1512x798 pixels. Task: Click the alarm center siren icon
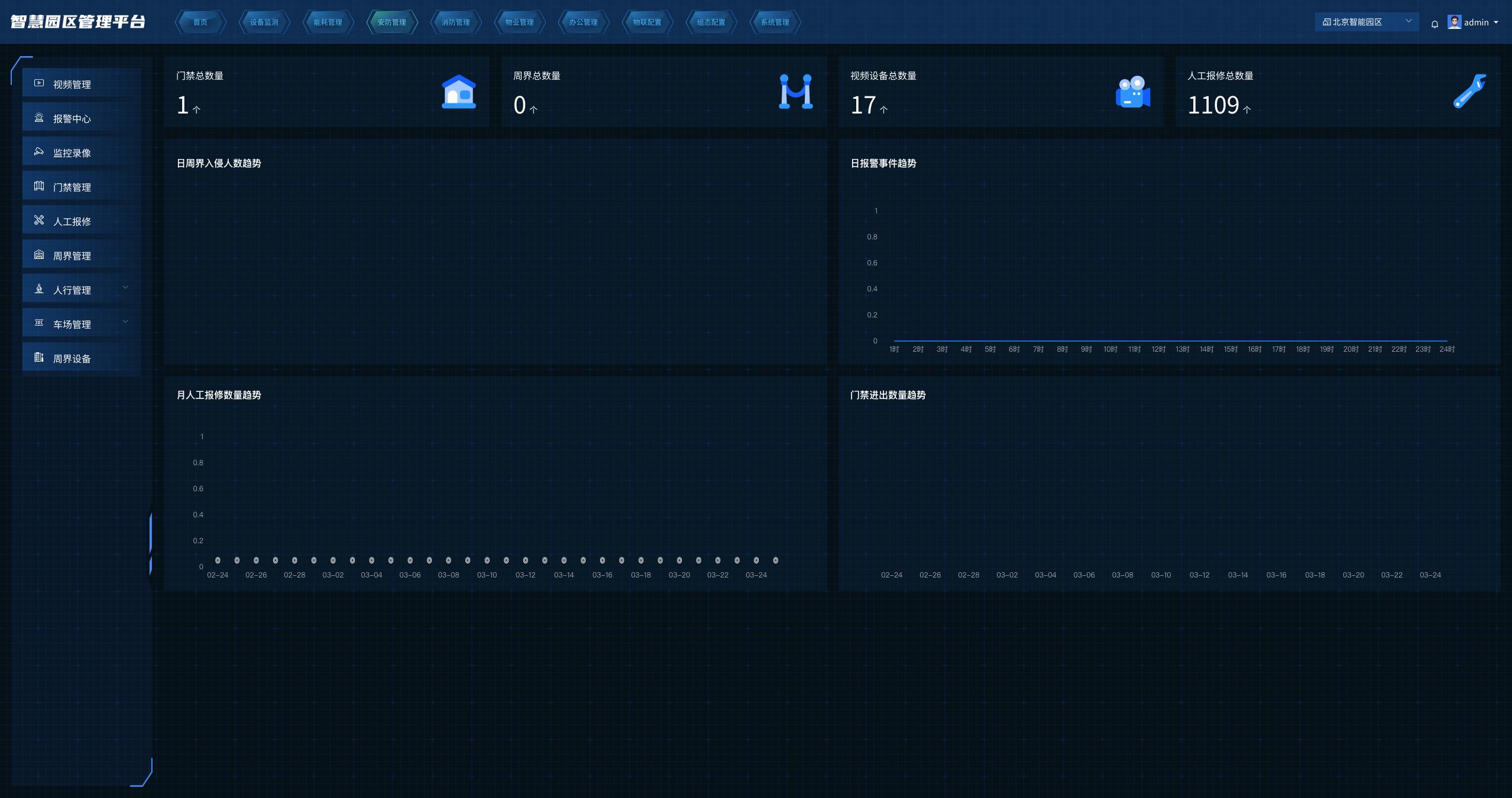coord(39,118)
